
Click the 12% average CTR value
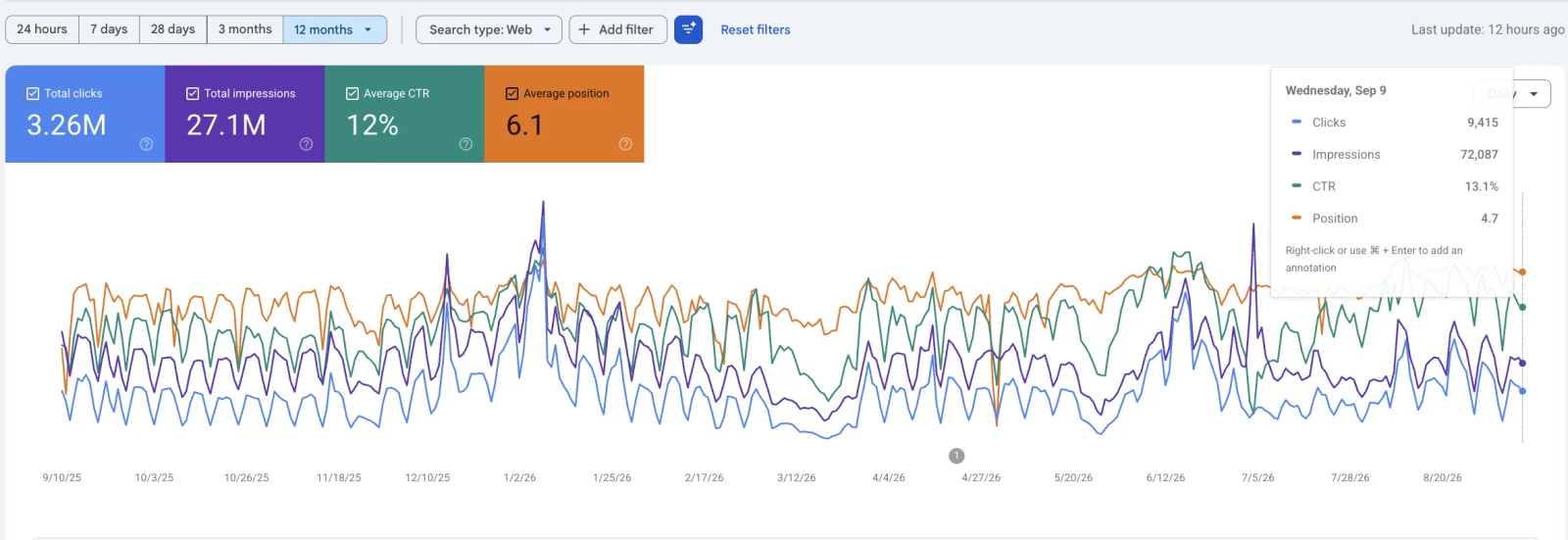tap(372, 125)
